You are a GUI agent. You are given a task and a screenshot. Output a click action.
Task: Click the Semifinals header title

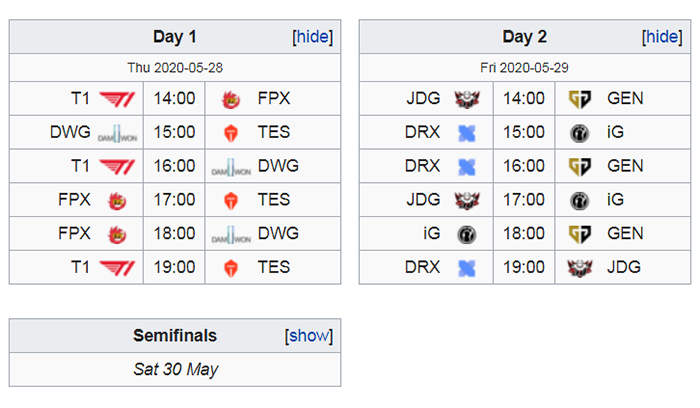coord(175,336)
